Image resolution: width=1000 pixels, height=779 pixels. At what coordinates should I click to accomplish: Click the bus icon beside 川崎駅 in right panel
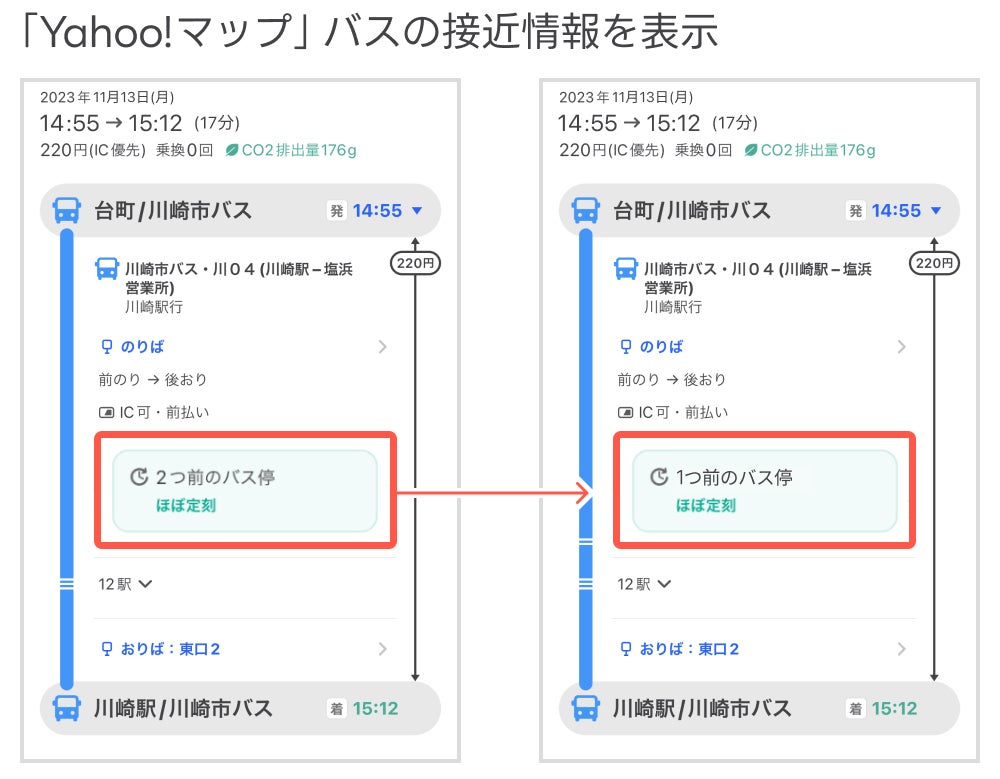(x=585, y=708)
